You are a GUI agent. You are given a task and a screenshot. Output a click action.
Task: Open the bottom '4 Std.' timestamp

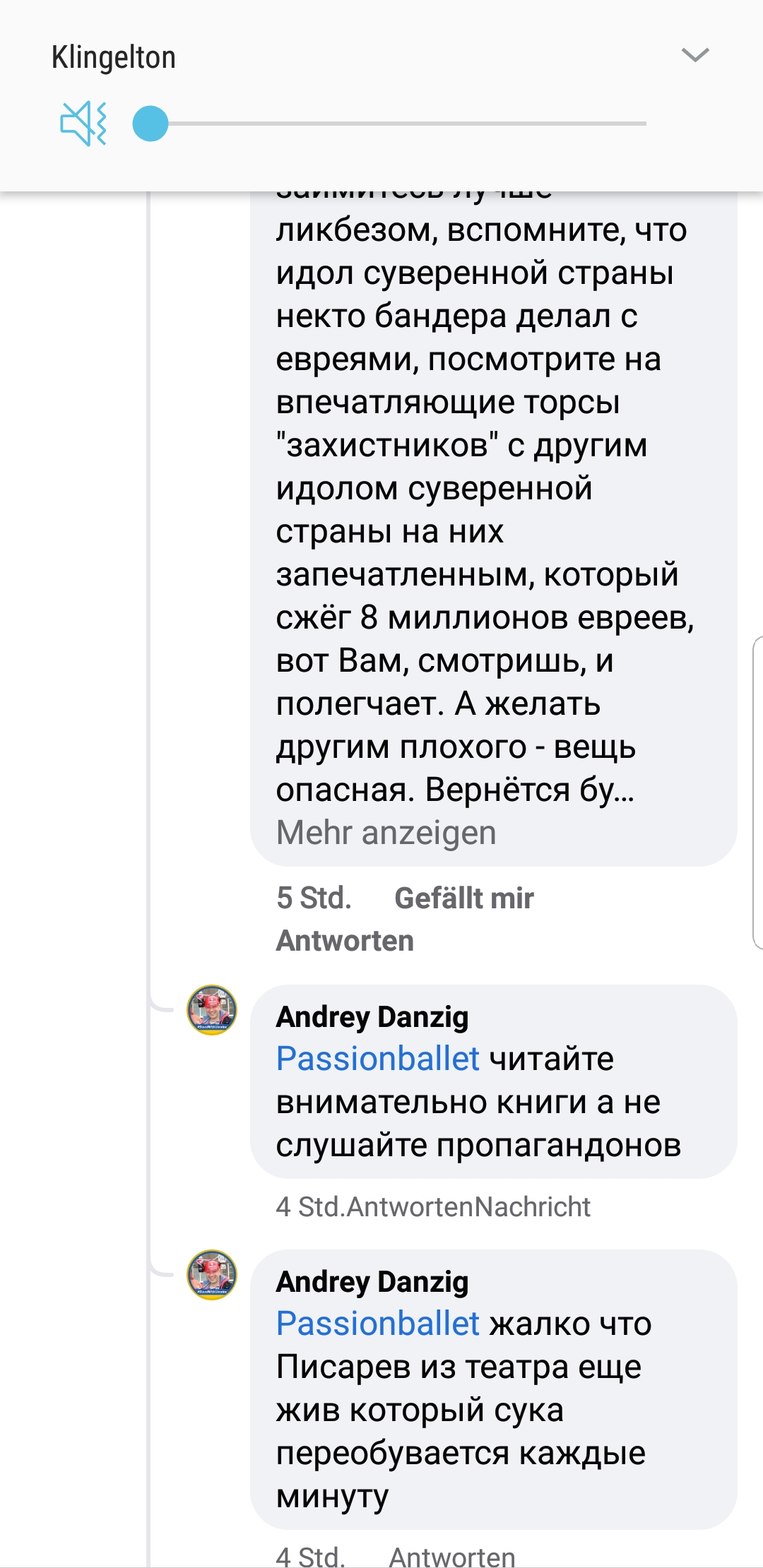point(310,1557)
